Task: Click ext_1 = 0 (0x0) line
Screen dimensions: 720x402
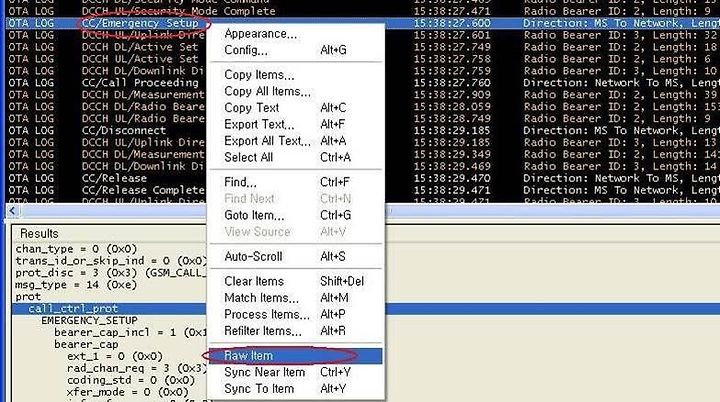Action: 115,357
